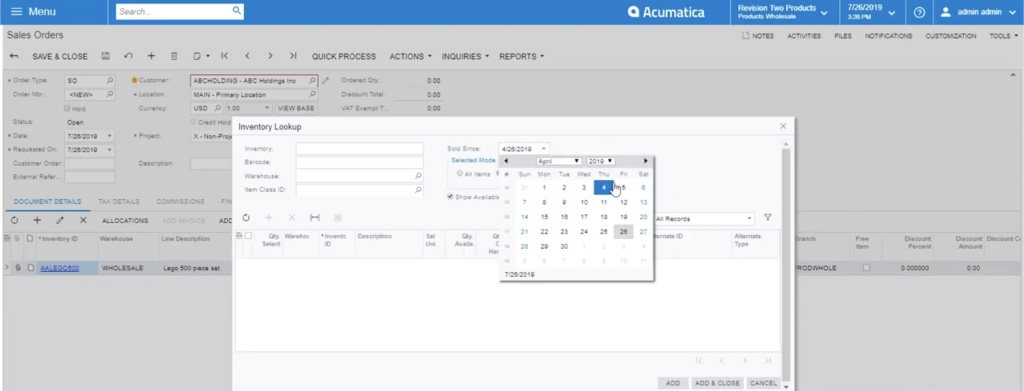Viewport: 1024px width, 391px height.
Task: Open the Reports menu
Action: [522, 56]
